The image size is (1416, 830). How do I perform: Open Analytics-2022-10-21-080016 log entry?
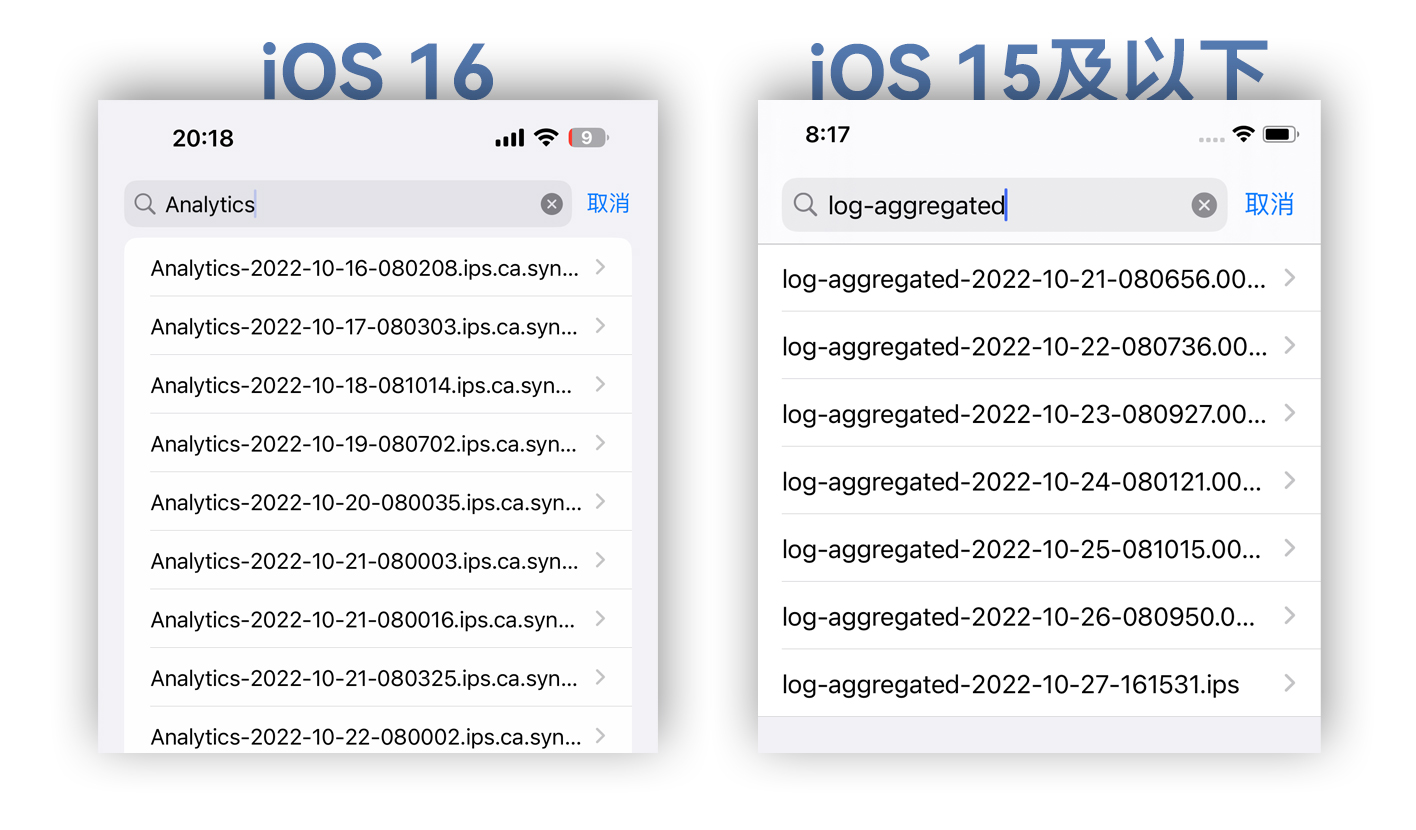click(x=378, y=619)
